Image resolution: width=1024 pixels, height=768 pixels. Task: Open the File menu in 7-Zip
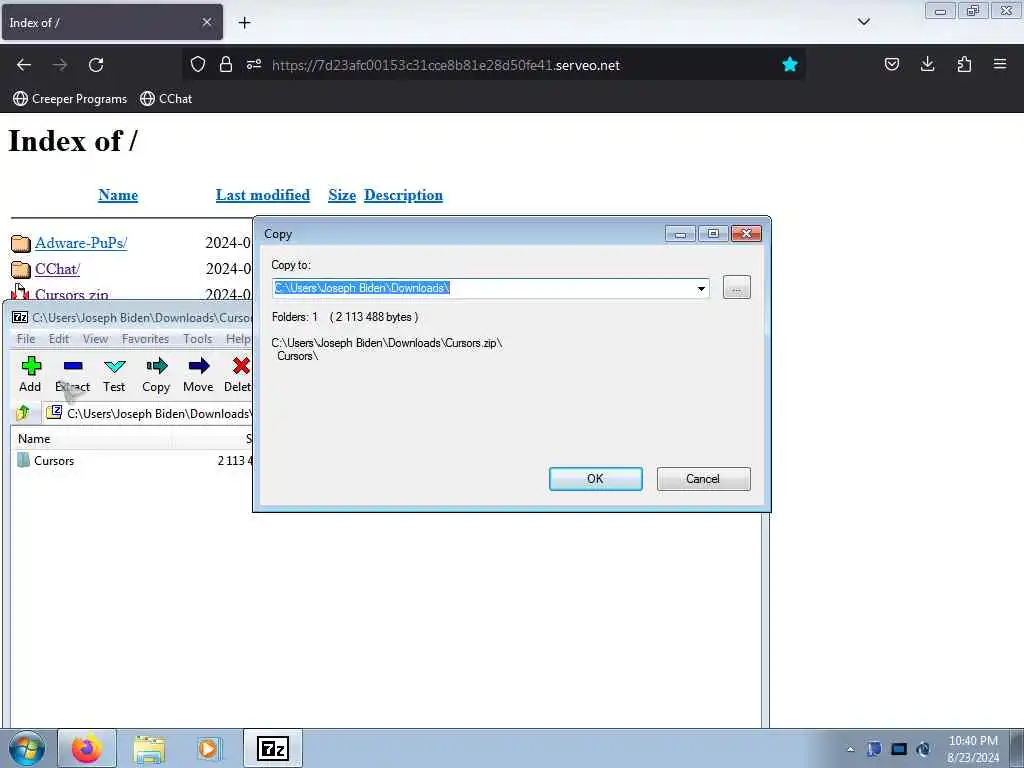pos(26,338)
